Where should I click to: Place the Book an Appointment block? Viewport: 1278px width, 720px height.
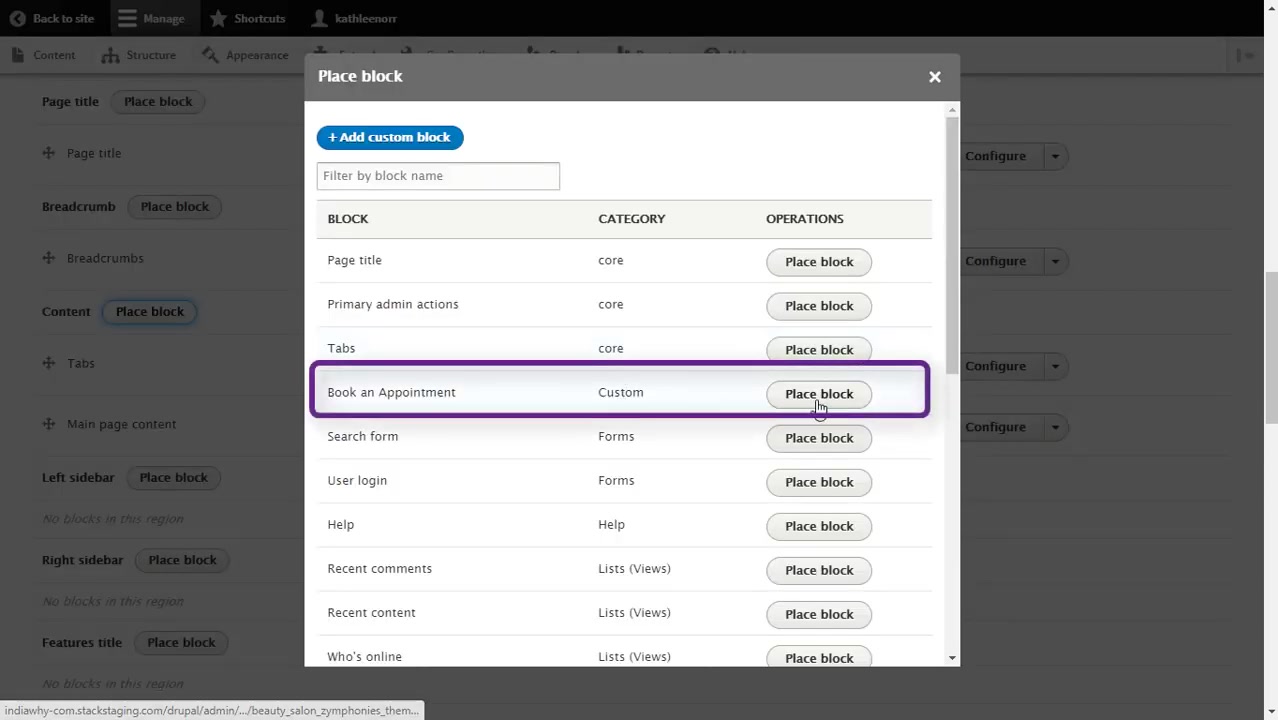818,394
